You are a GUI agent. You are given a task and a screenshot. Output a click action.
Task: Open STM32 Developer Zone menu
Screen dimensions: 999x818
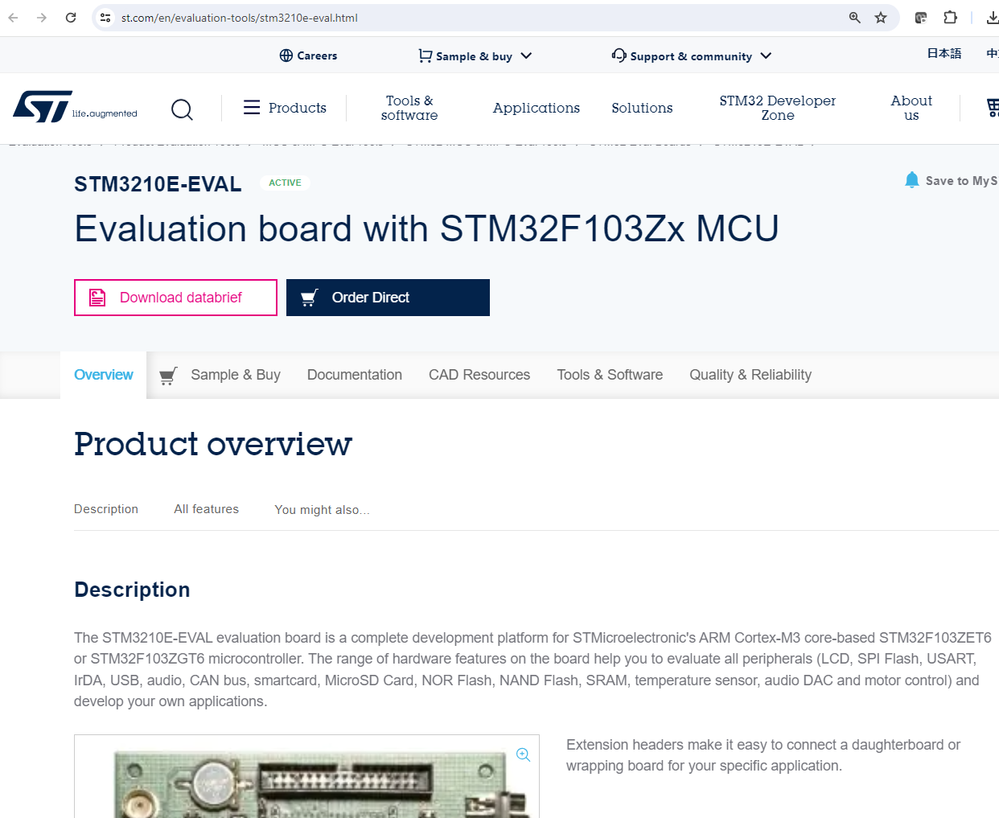tap(777, 108)
